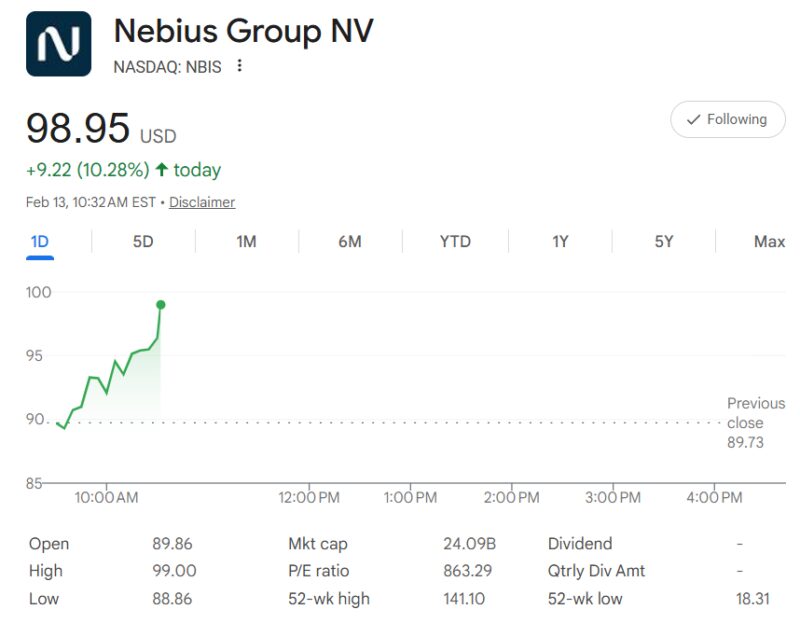Select the 1D time range tab

pyautogui.click(x=40, y=242)
